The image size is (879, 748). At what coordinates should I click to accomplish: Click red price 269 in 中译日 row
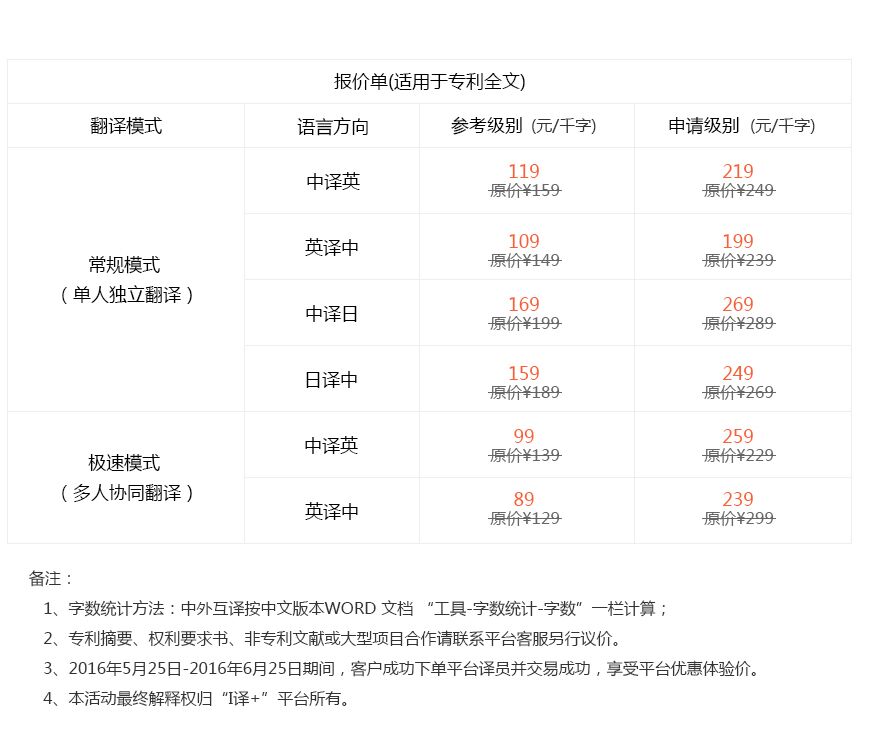click(x=738, y=304)
